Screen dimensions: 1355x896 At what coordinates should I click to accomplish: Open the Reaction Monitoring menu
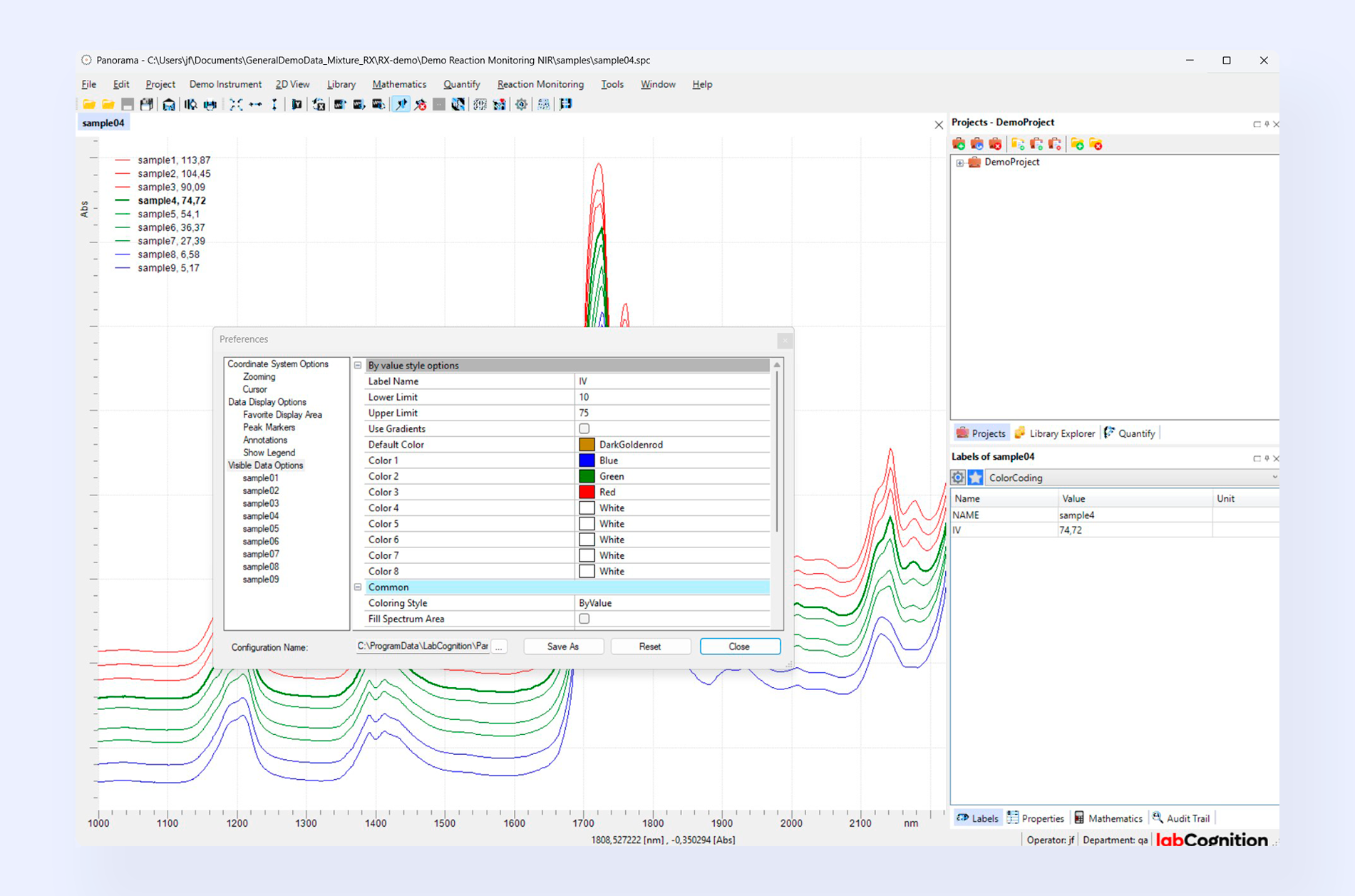[540, 84]
